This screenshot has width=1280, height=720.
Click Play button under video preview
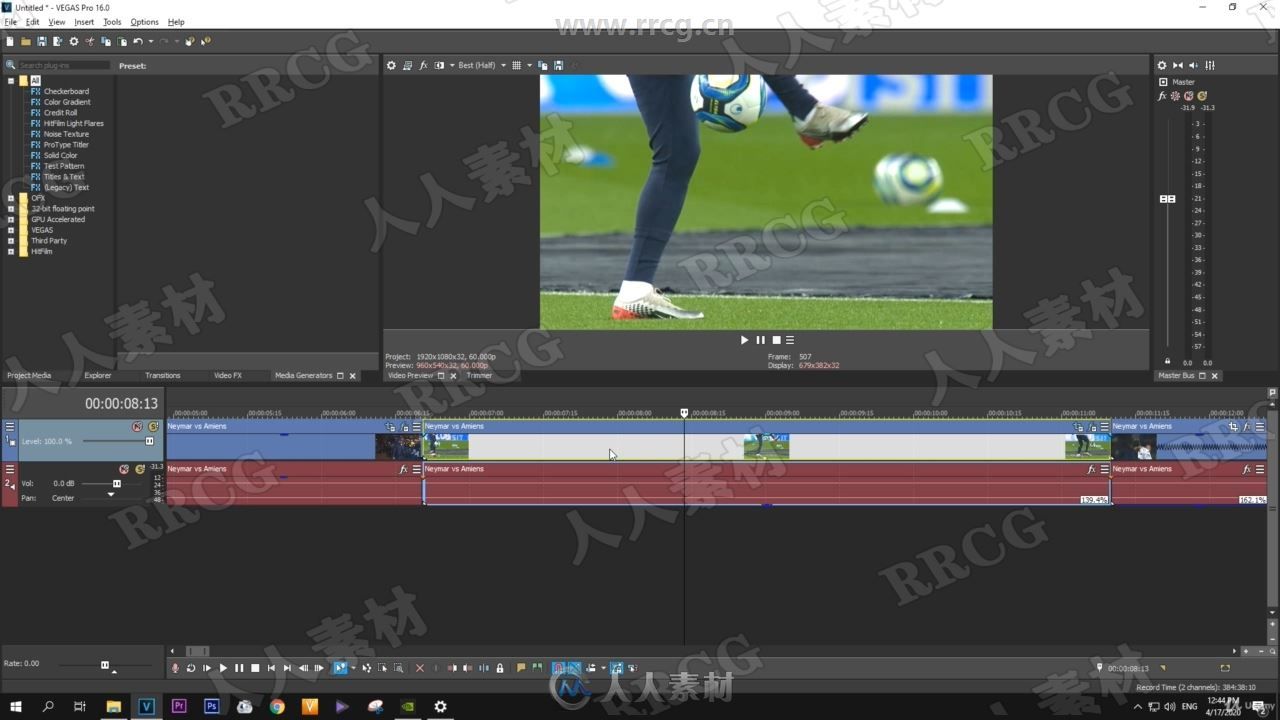744,340
